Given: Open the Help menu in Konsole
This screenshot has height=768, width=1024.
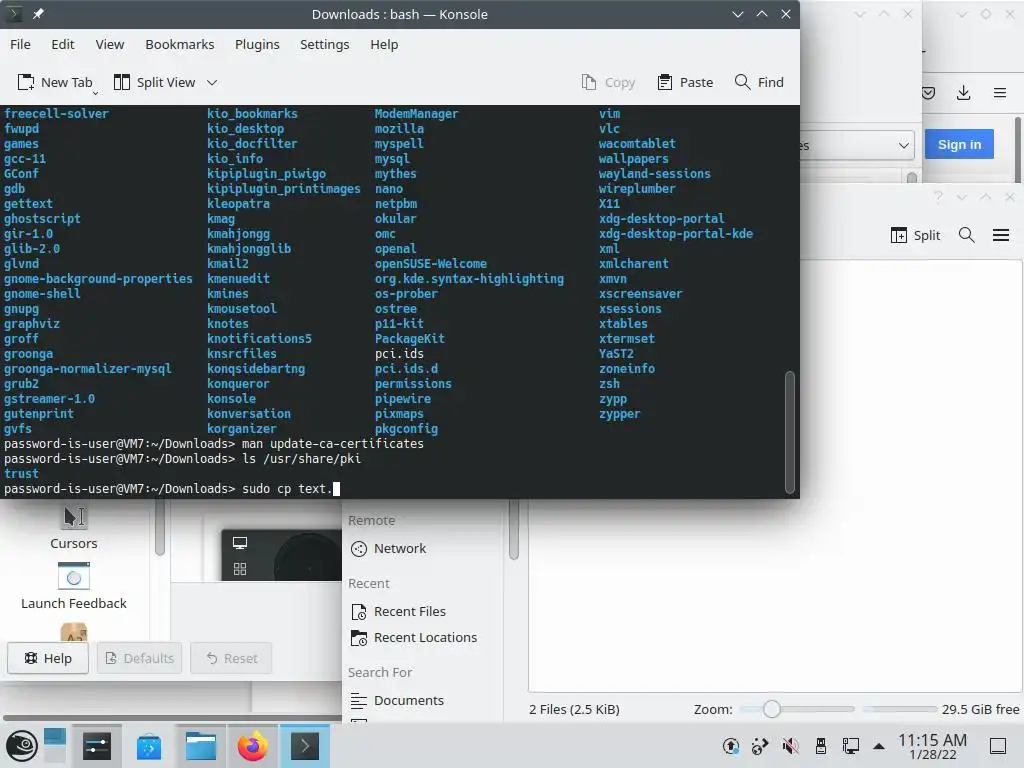Looking at the screenshot, I should (384, 44).
